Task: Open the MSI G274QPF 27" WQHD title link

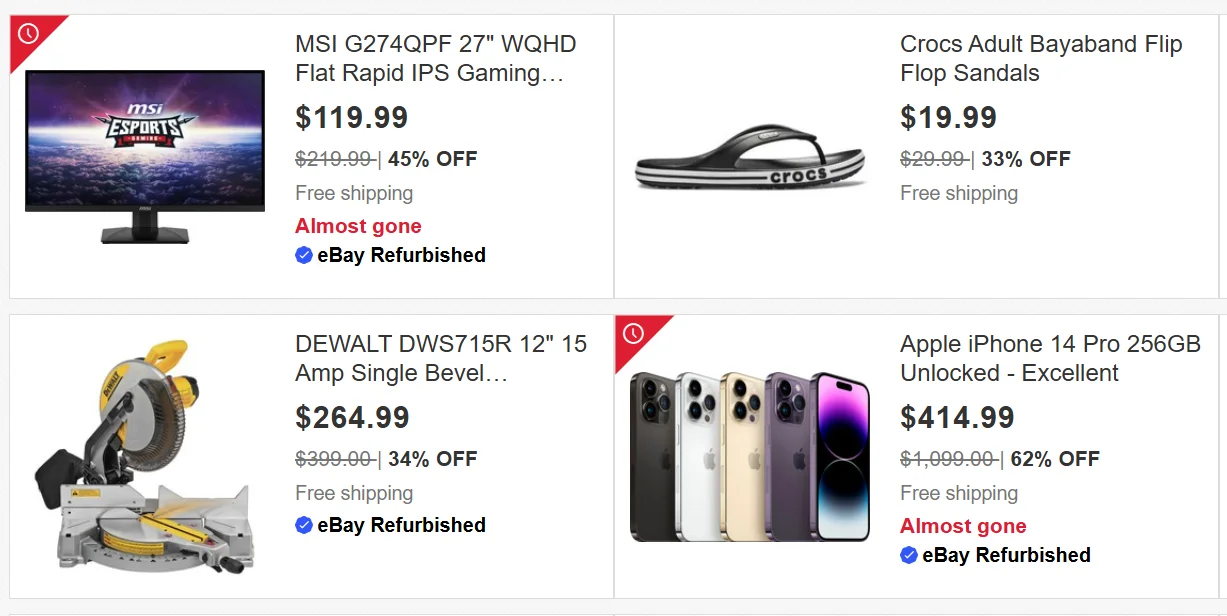Action: 435,59
